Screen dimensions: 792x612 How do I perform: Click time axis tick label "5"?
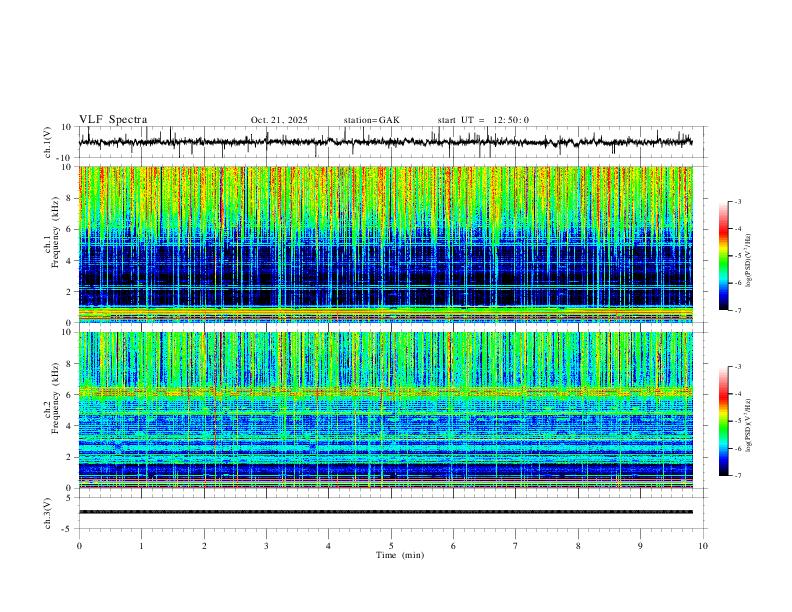coord(391,546)
